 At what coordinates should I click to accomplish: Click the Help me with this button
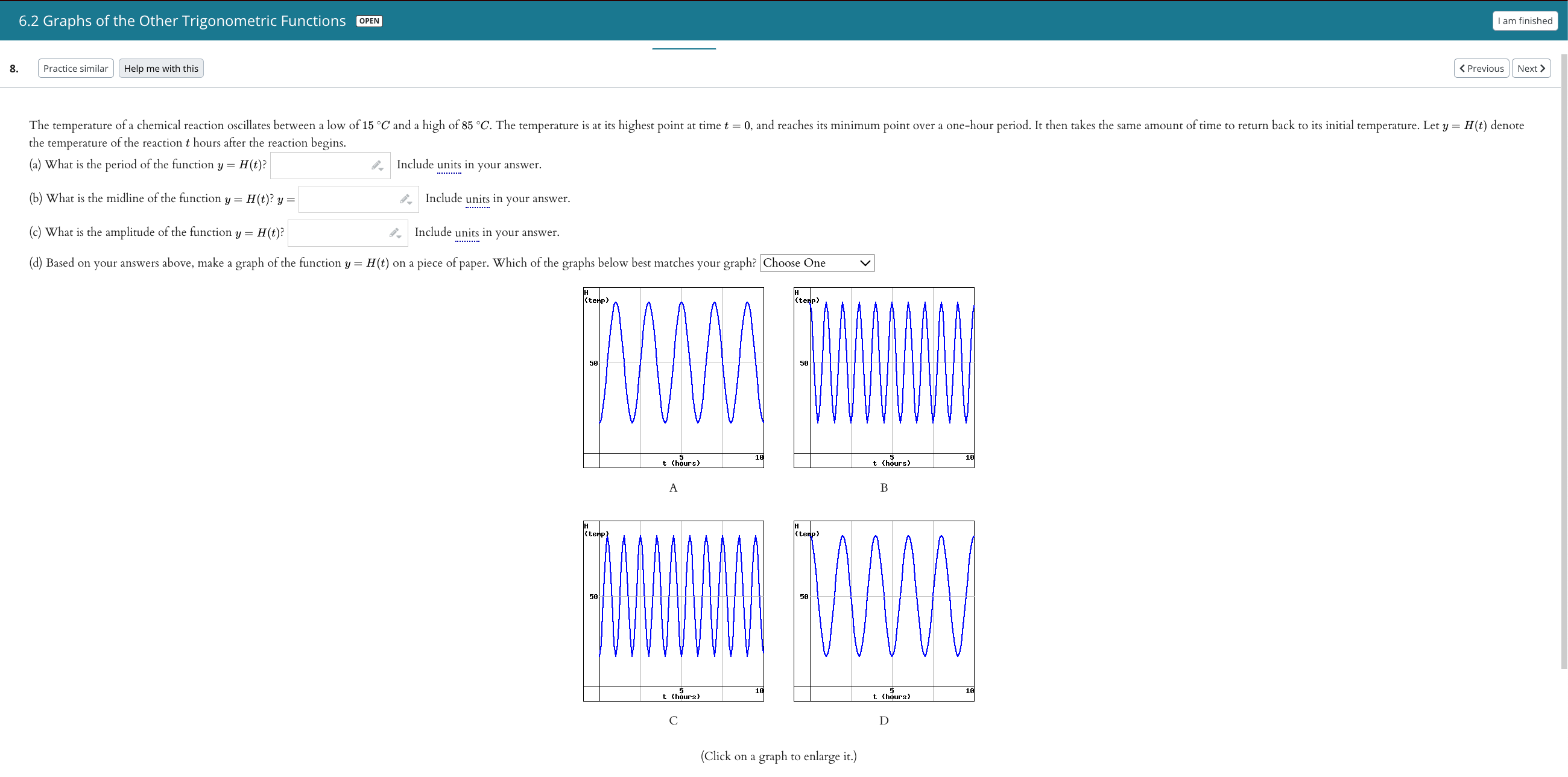point(160,68)
